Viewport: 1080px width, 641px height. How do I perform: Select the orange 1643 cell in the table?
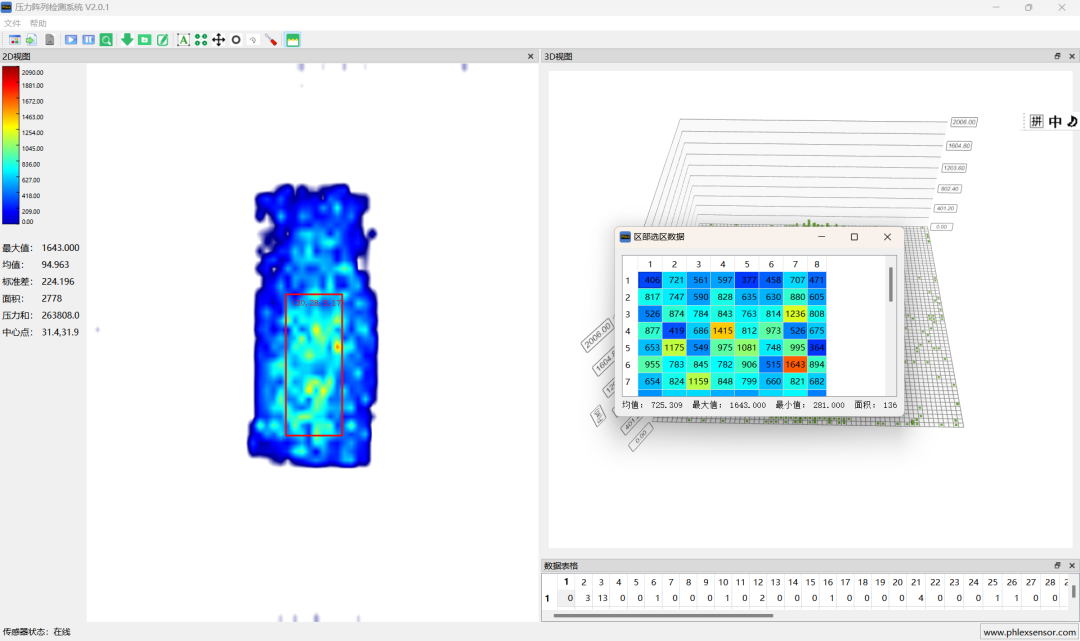coord(795,365)
